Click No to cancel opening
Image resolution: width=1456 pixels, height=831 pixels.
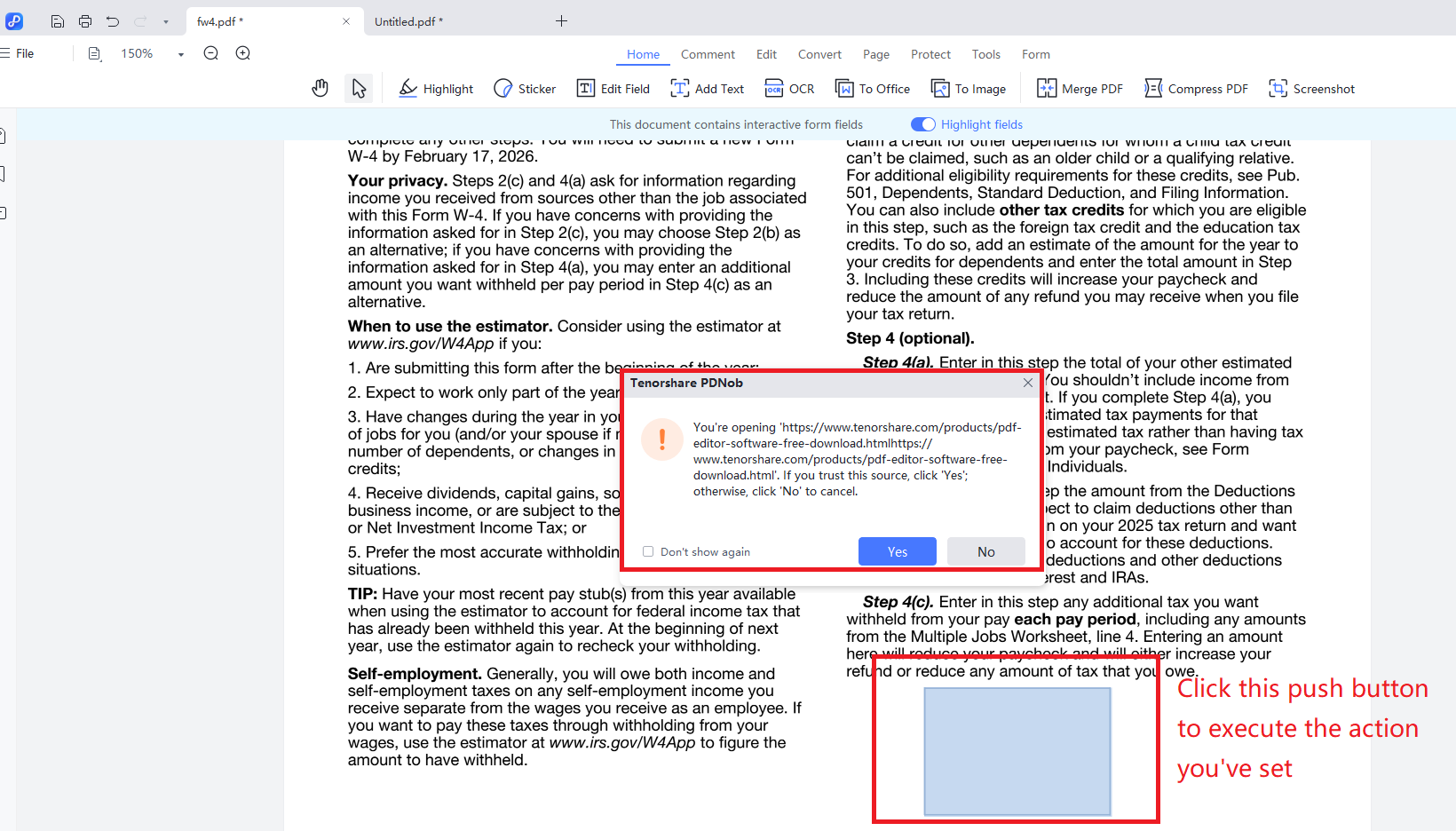985,551
